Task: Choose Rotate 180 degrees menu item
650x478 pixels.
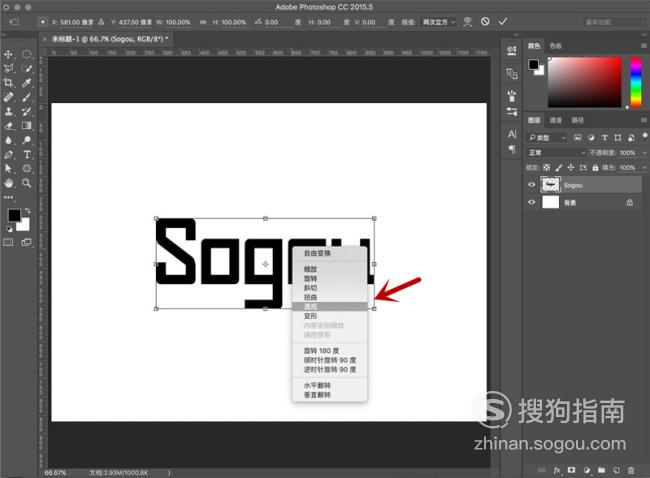Action: pyautogui.click(x=330, y=351)
